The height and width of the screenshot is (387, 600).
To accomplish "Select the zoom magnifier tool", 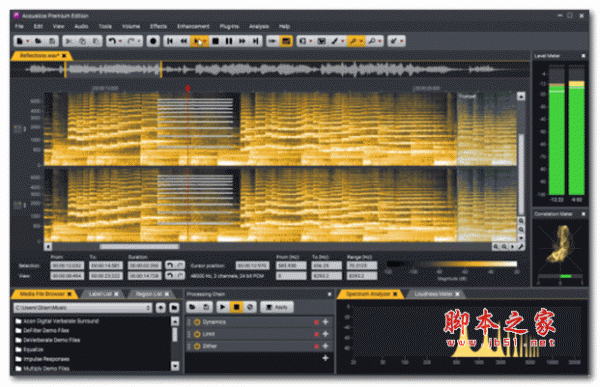I will [372, 41].
